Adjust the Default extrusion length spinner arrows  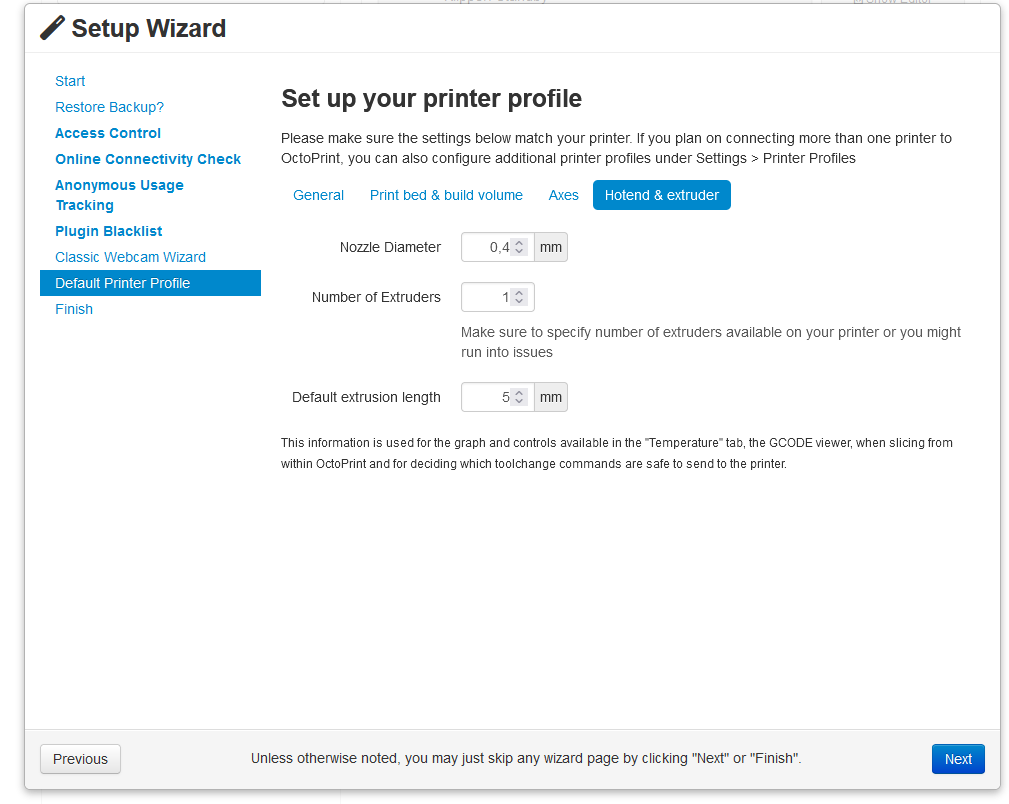519,397
